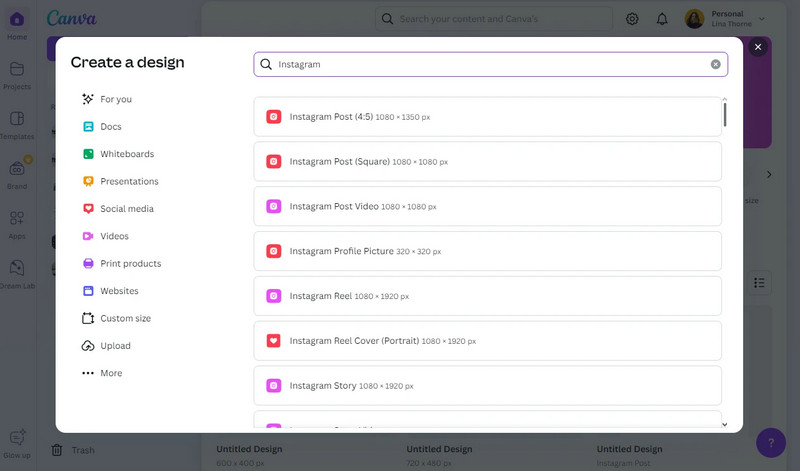Open the Settings gear icon
Screen dimensions: 800x471
click(632, 19)
